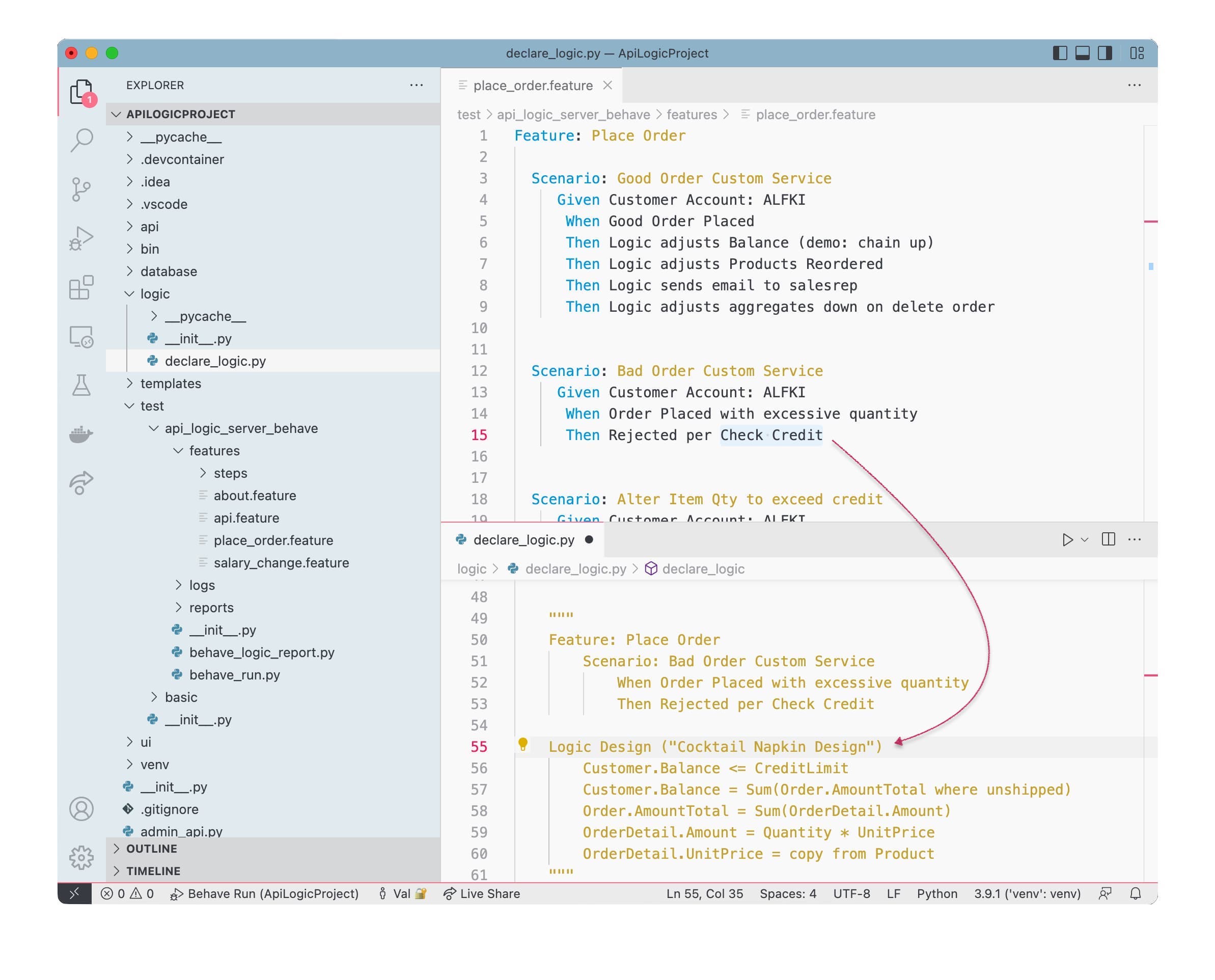This screenshot has height=980, width=1215.
Task: Click Behave Run (ApiLogicProject) status item
Action: [x=265, y=893]
